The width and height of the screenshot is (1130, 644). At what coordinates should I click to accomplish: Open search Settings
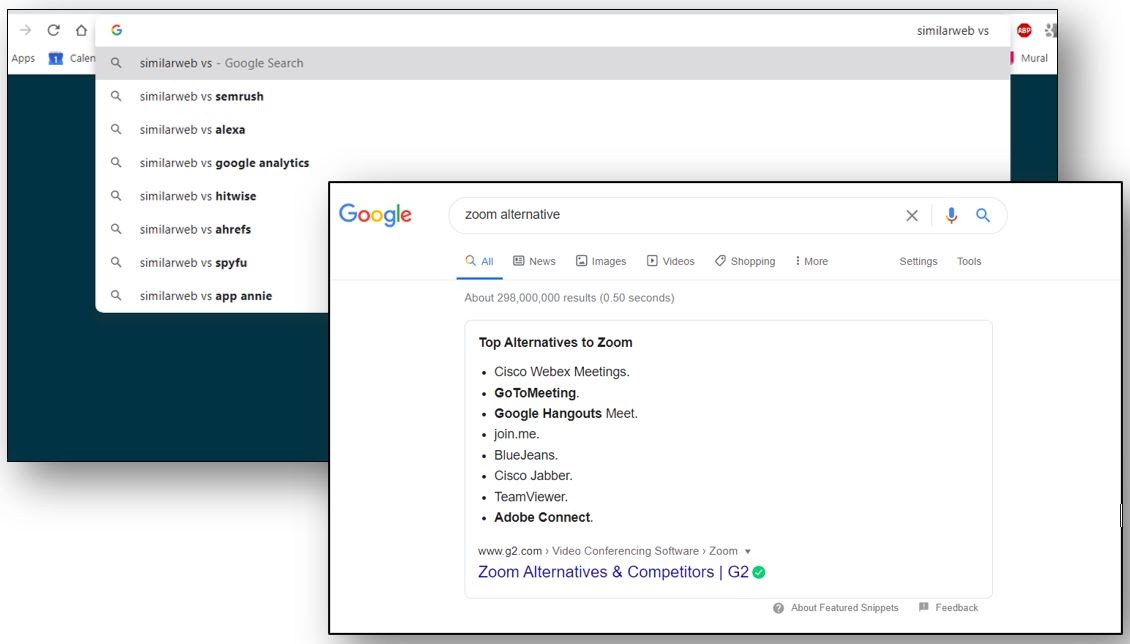pos(918,261)
